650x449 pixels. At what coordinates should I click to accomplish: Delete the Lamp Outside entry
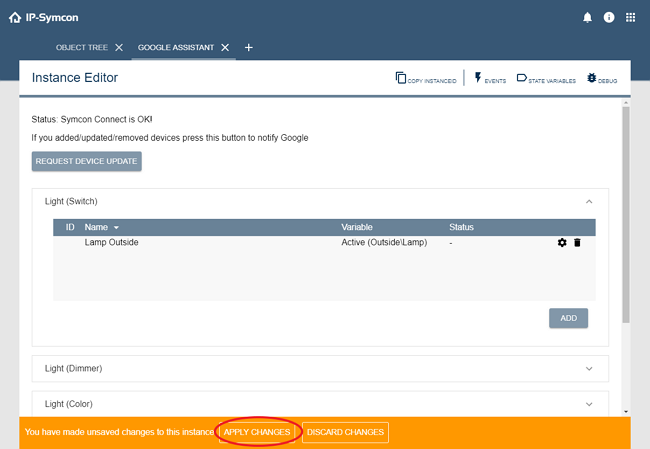coord(577,243)
